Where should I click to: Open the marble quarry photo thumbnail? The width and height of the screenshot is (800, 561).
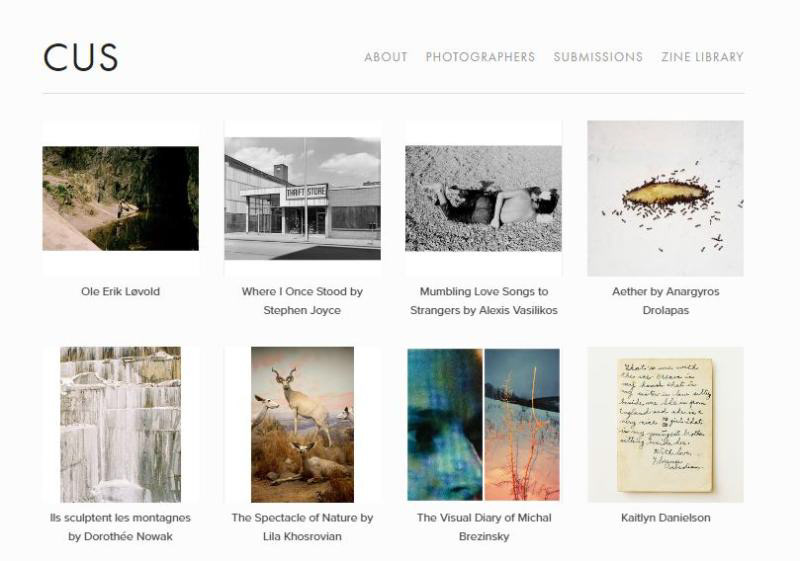click(120, 425)
